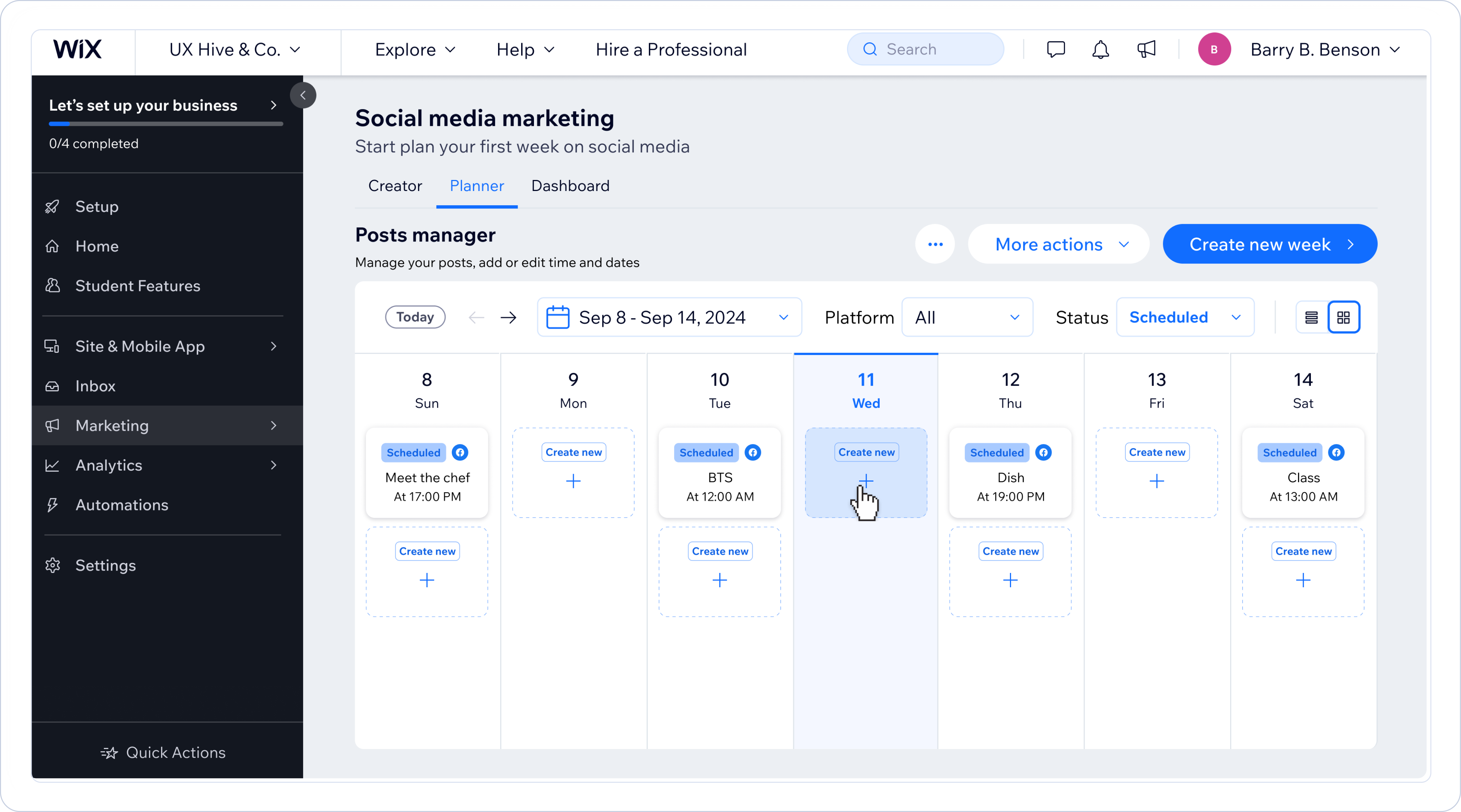This screenshot has height=812, width=1461.
Task: Click the Search field
Action: tap(926, 49)
